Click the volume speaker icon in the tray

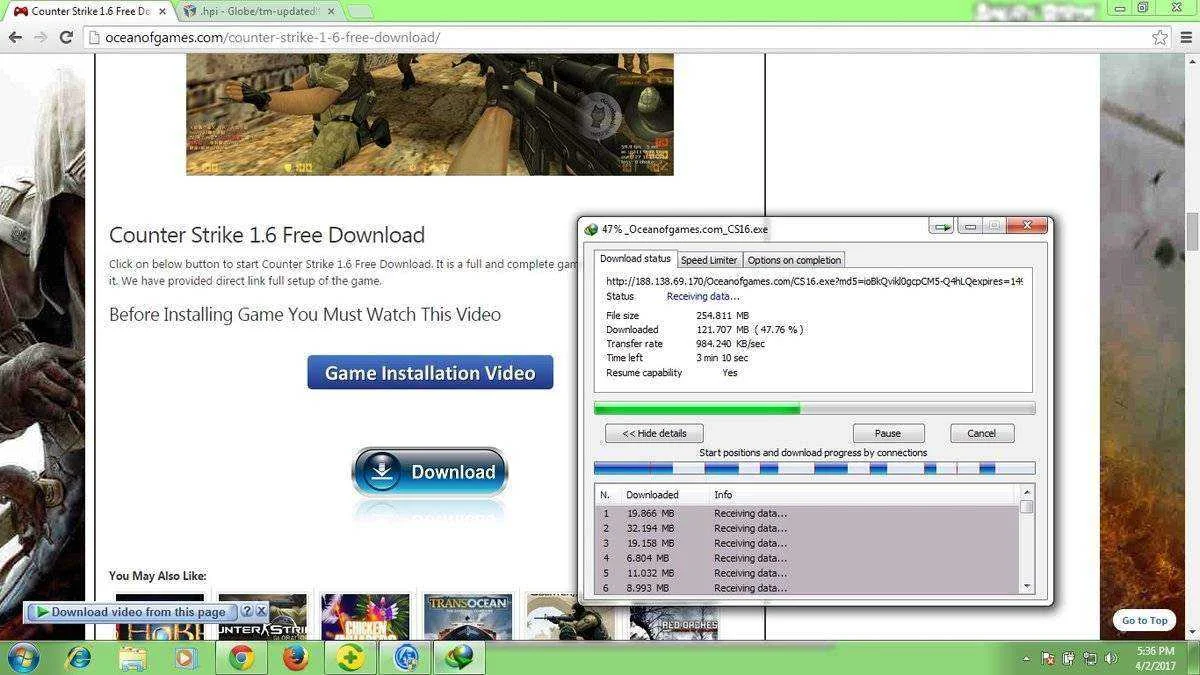(x=1109, y=659)
